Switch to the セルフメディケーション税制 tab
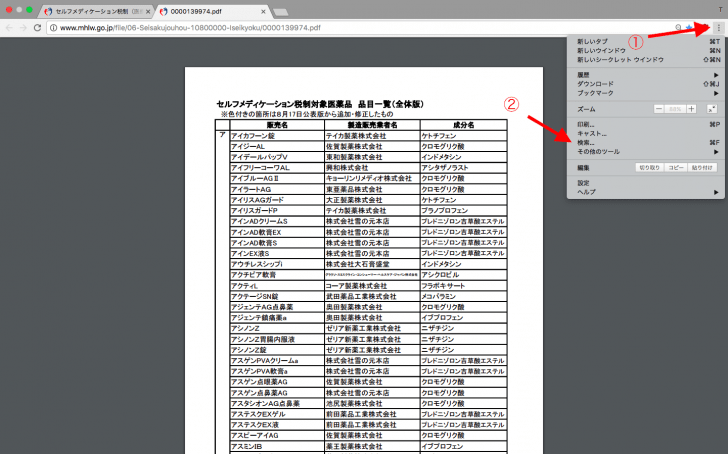 coord(95,12)
